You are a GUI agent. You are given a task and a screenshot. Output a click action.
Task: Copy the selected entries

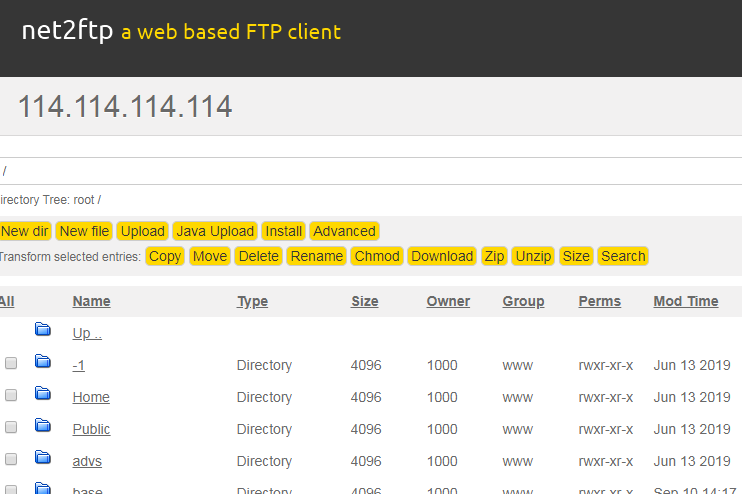(165, 256)
